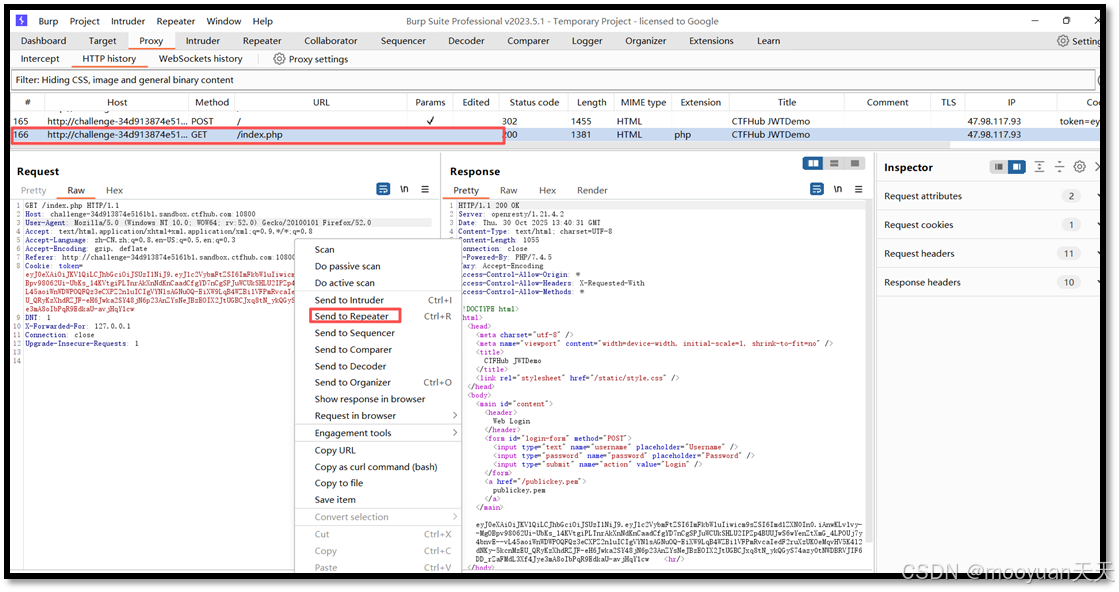The height and width of the screenshot is (592, 1119).
Task: Switch to the Sequencer tab
Action: click(x=403, y=41)
